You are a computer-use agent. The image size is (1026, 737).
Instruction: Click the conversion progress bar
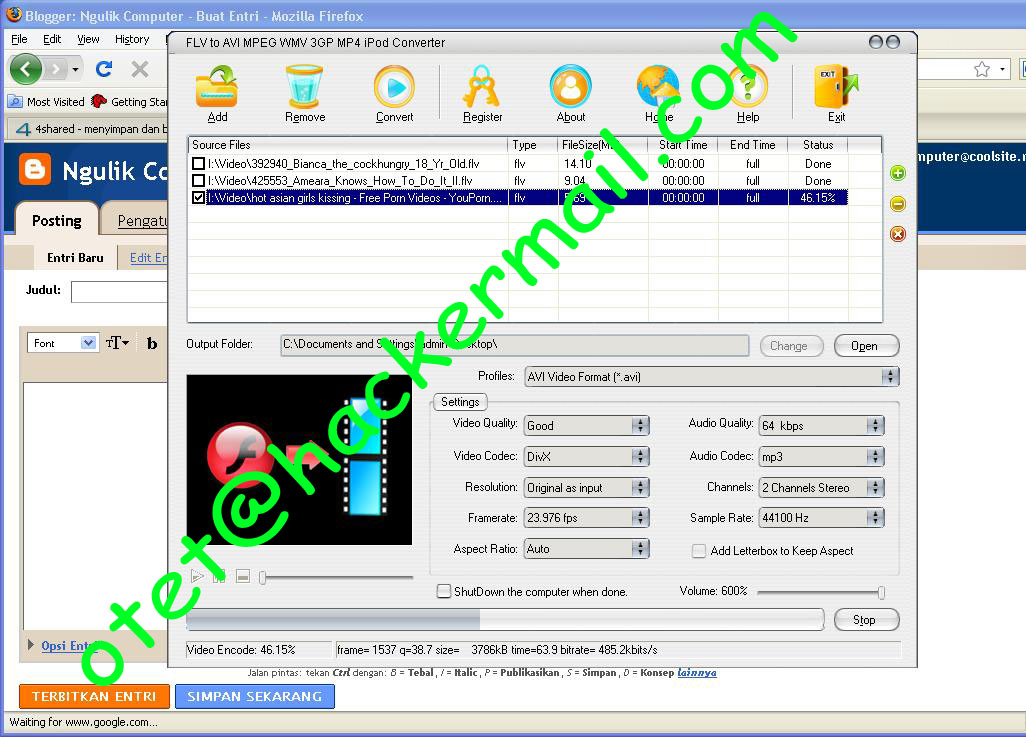[x=504, y=619]
